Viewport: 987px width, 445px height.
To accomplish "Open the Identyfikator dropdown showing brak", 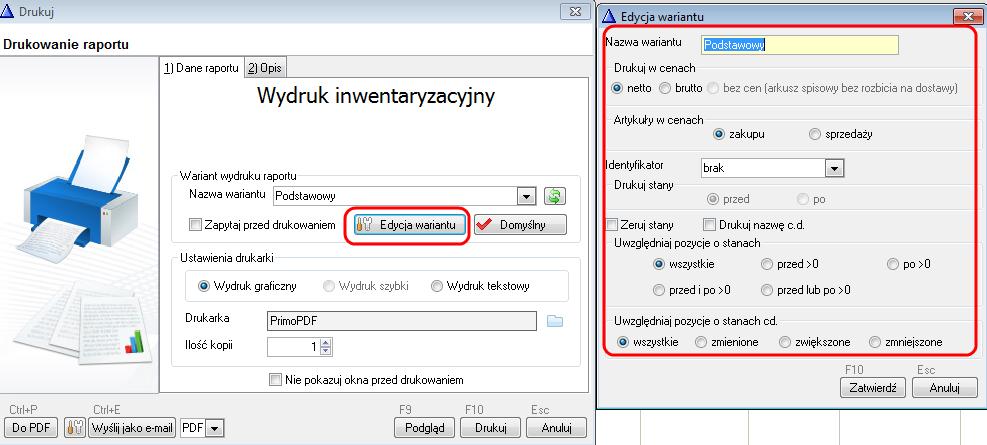I will tap(836, 168).
